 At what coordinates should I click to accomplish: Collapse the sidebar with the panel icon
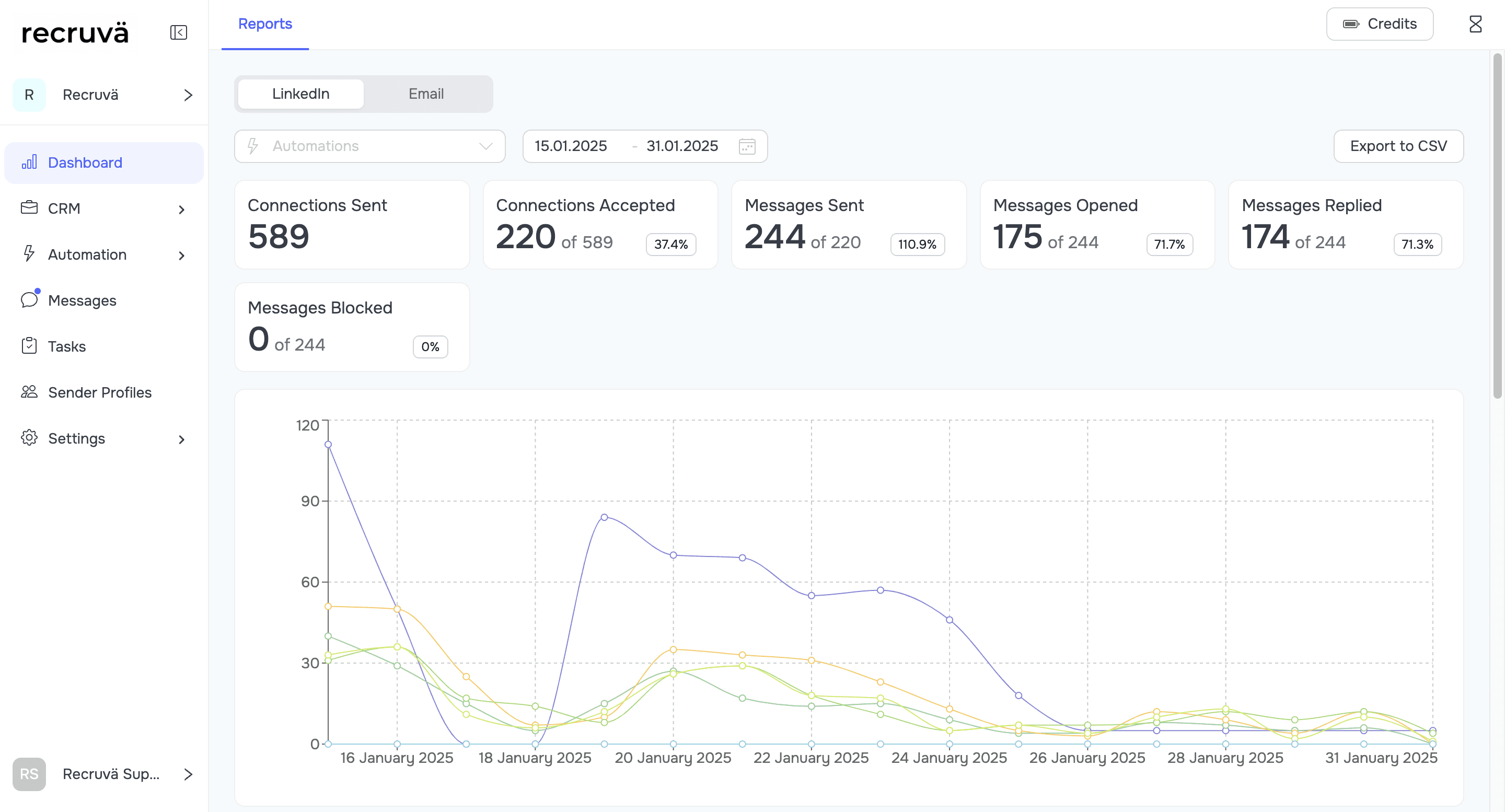[179, 32]
